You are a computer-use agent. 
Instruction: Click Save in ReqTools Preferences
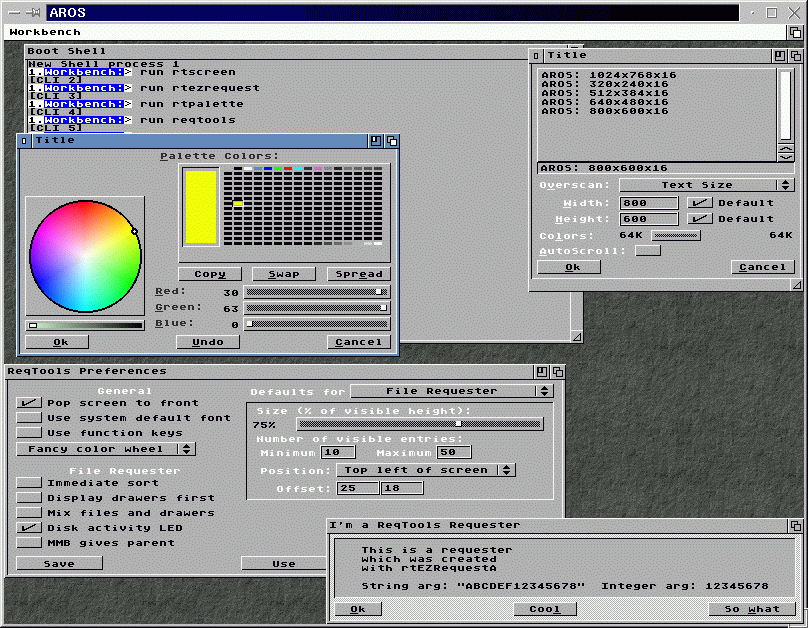coord(59,564)
